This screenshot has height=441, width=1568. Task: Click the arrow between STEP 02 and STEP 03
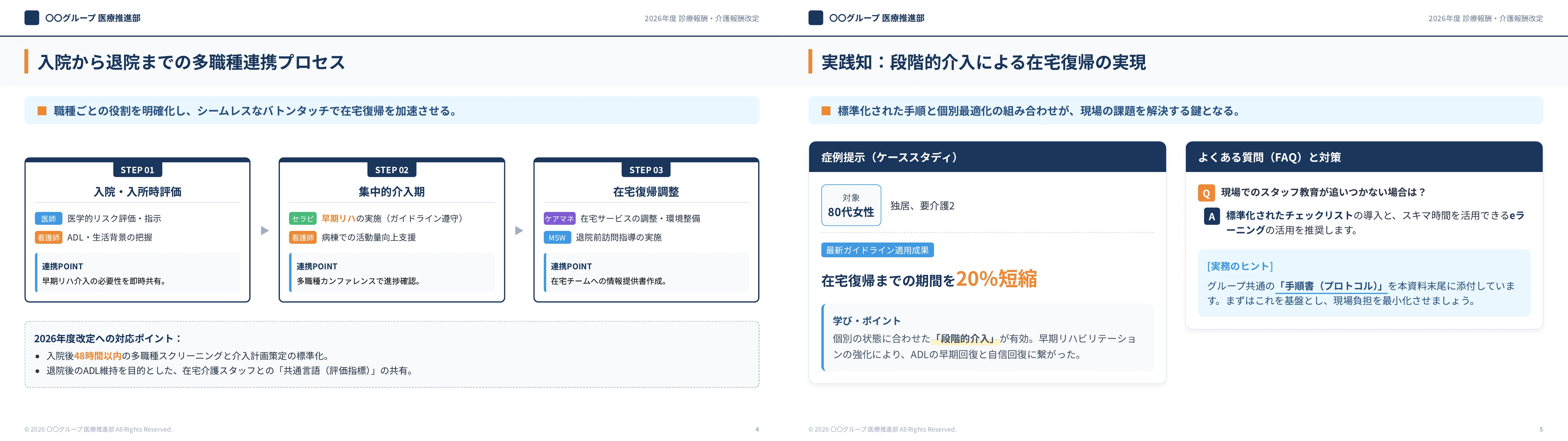(x=519, y=230)
